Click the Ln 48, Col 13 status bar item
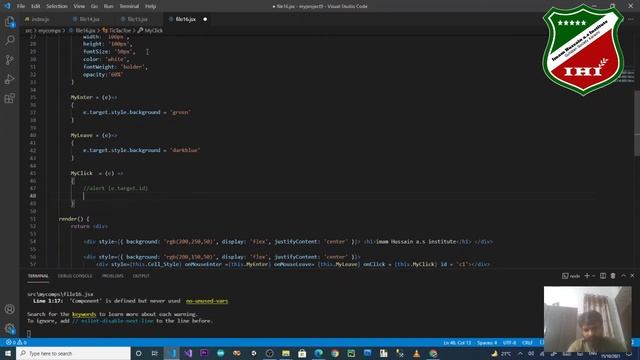 (x=457, y=342)
